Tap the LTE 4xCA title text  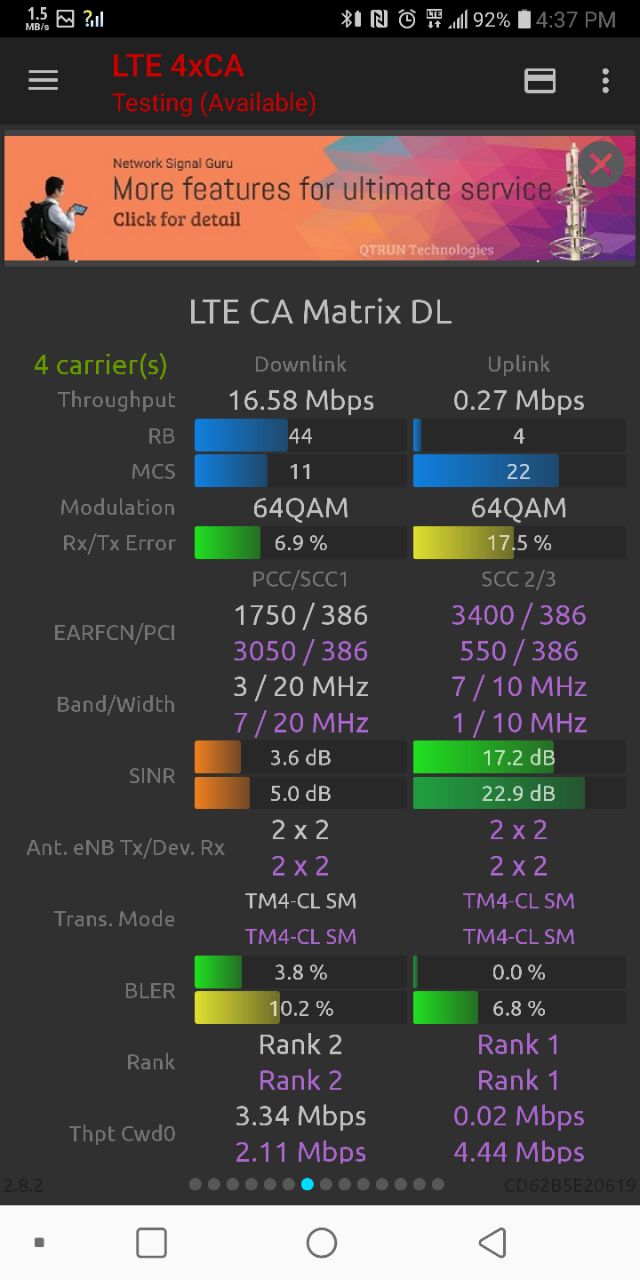click(x=178, y=66)
